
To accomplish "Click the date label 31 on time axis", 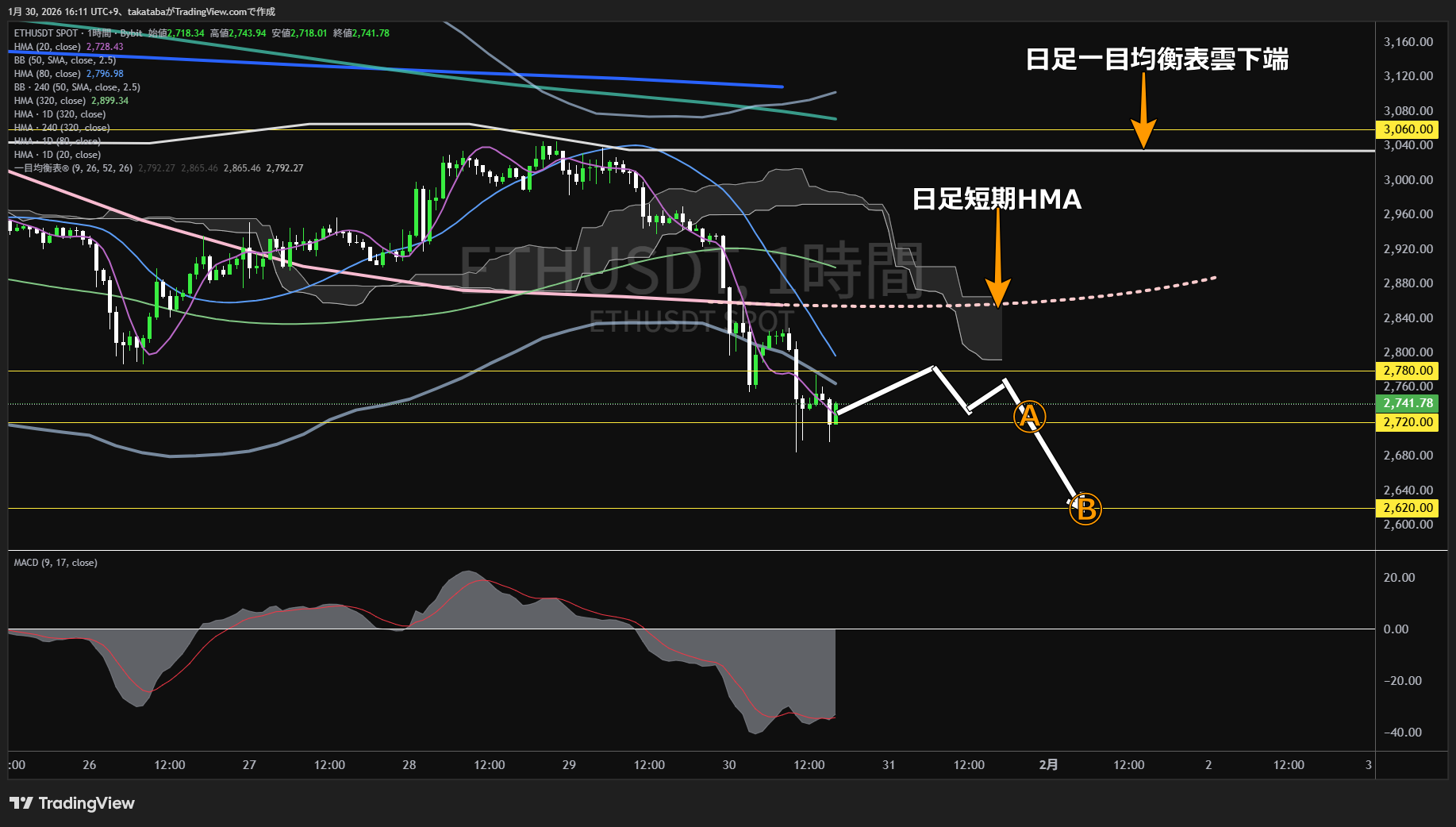I will 889,765.
